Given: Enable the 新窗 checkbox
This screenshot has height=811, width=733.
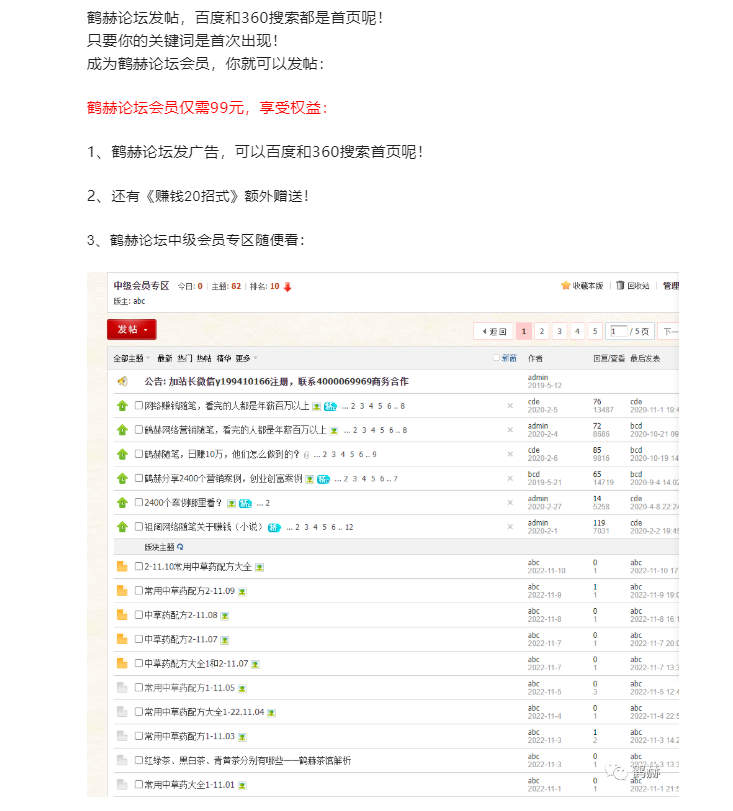Looking at the screenshot, I should 496,357.
